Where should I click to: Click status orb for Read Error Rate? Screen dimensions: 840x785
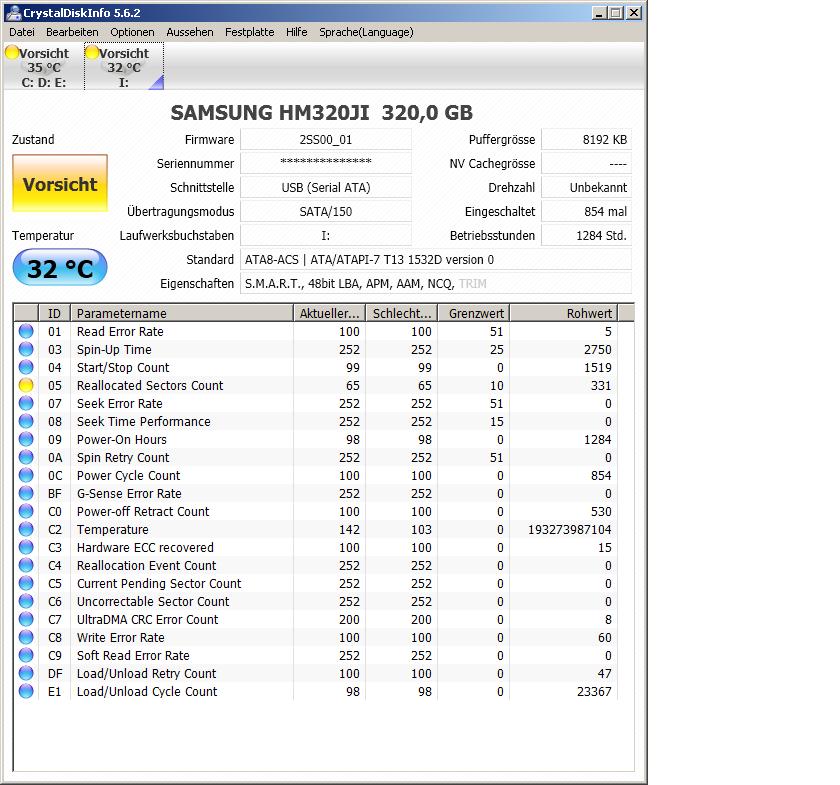pos(26,331)
